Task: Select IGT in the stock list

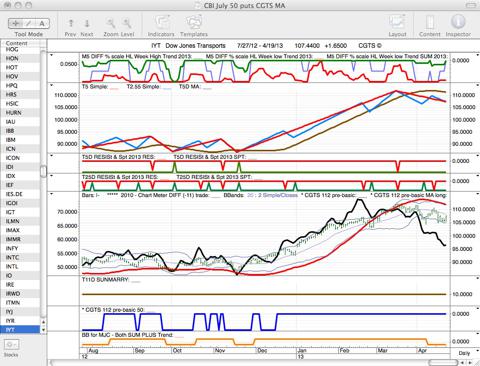Action: click(20, 212)
